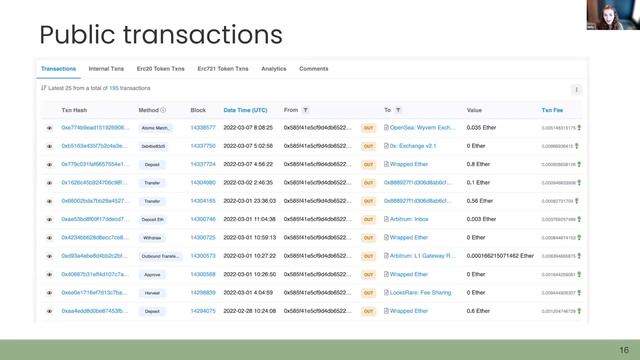Open 0x: Exchange v2.1 contract link
640x360 pixels.
[x=413, y=146]
